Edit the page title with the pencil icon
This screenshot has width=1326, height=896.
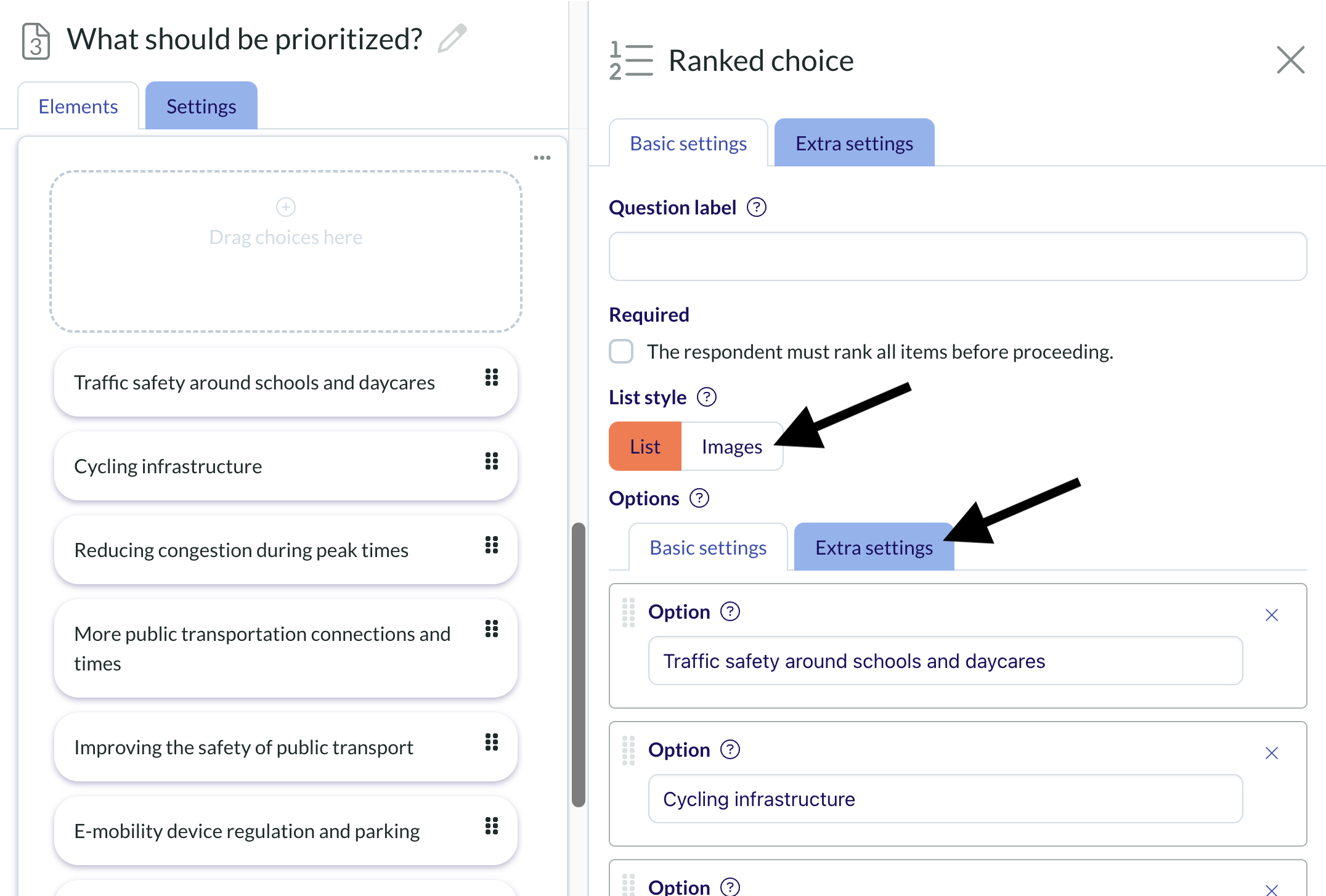coord(452,39)
